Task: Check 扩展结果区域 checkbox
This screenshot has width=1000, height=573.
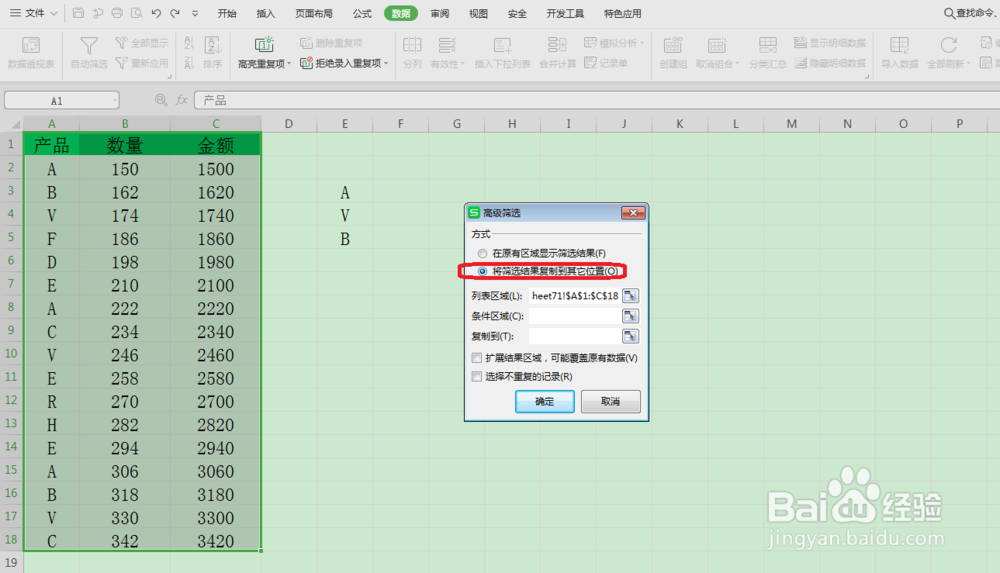Action: point(477,358)
